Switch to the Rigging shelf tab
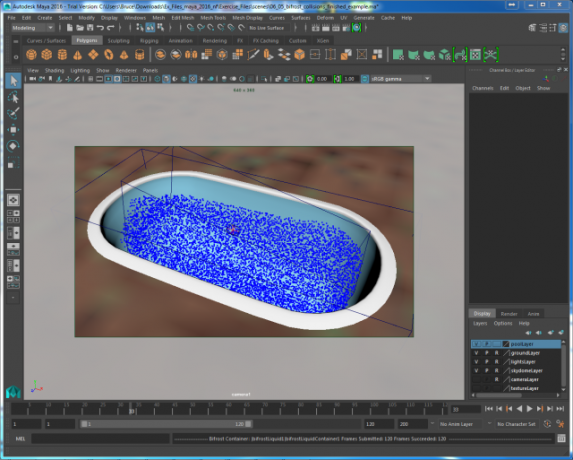573x460 pixels. 149,41
